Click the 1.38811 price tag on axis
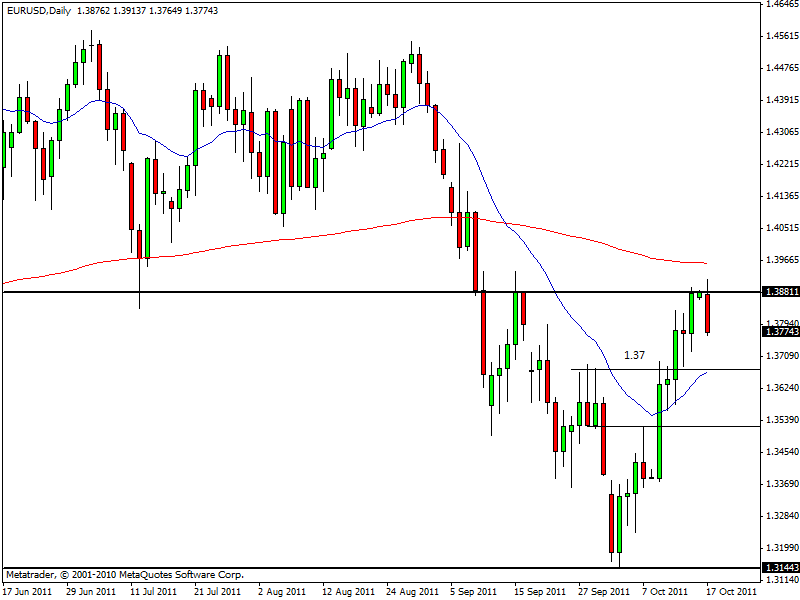The width and height of the screenshot is (800, 600). pyautogui.click(x=780, y=292)
